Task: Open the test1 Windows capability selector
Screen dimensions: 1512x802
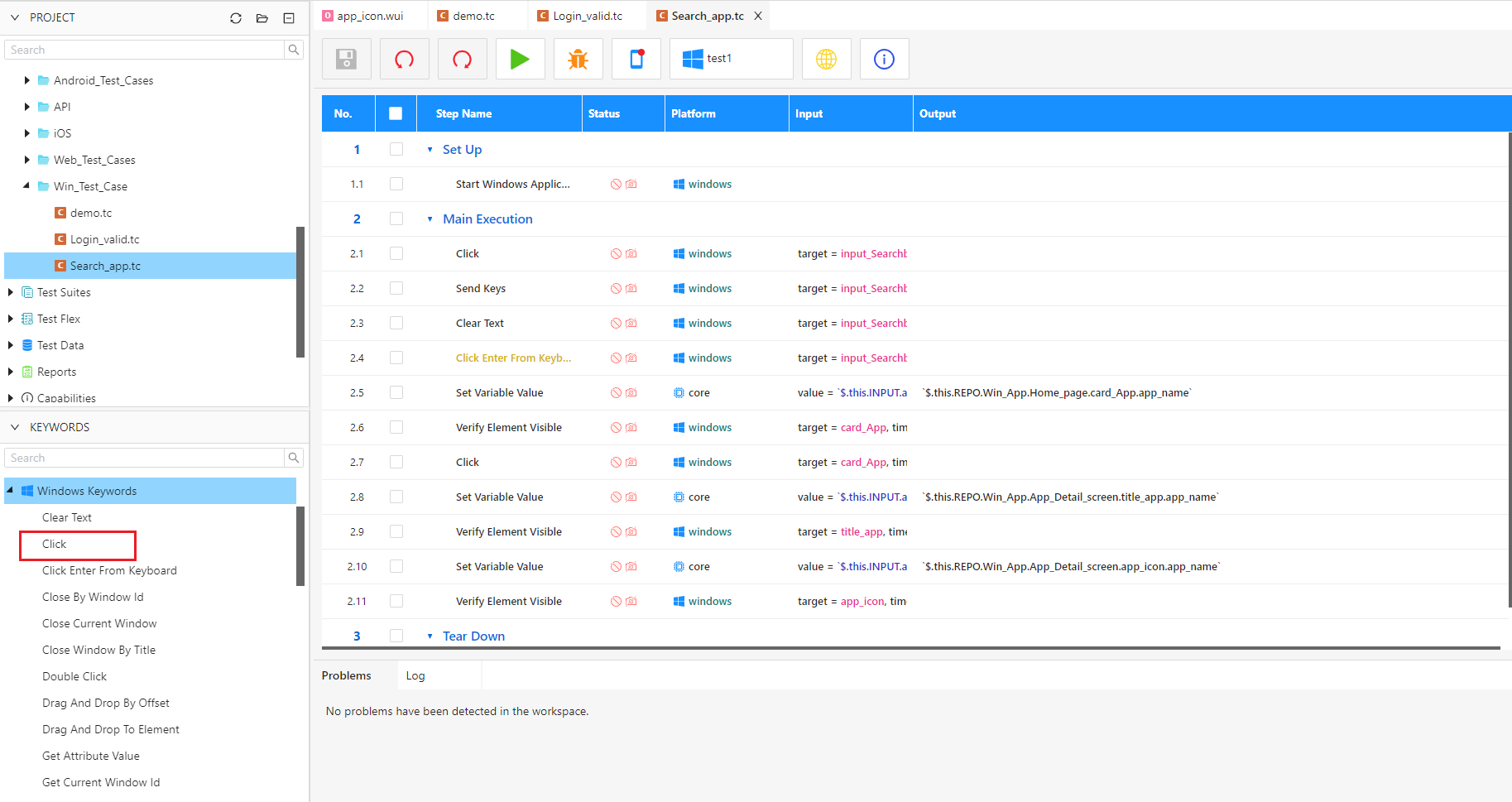Action: (x=731, y=59)
